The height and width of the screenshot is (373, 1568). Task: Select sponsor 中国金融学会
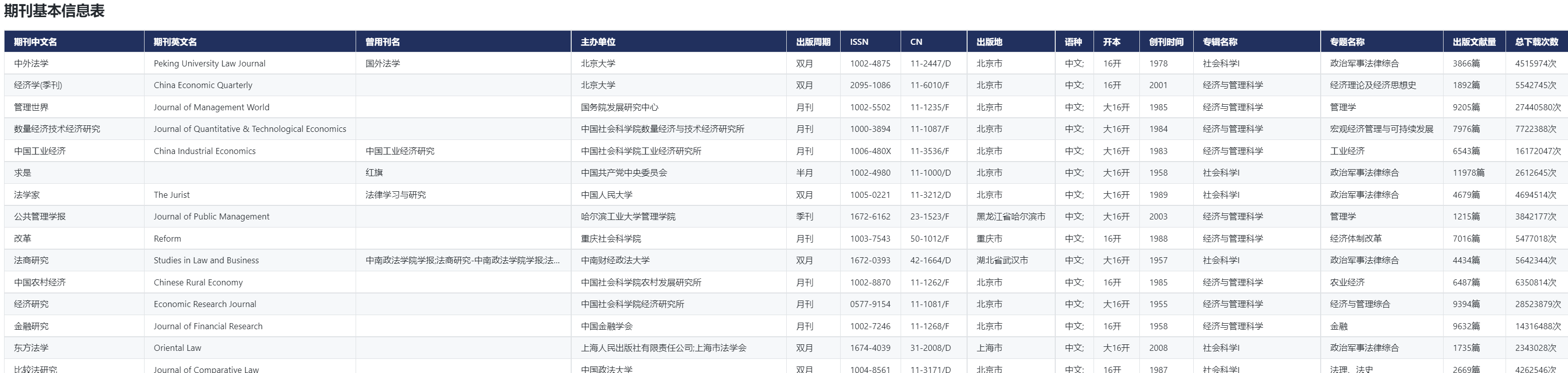coord(606,326)
